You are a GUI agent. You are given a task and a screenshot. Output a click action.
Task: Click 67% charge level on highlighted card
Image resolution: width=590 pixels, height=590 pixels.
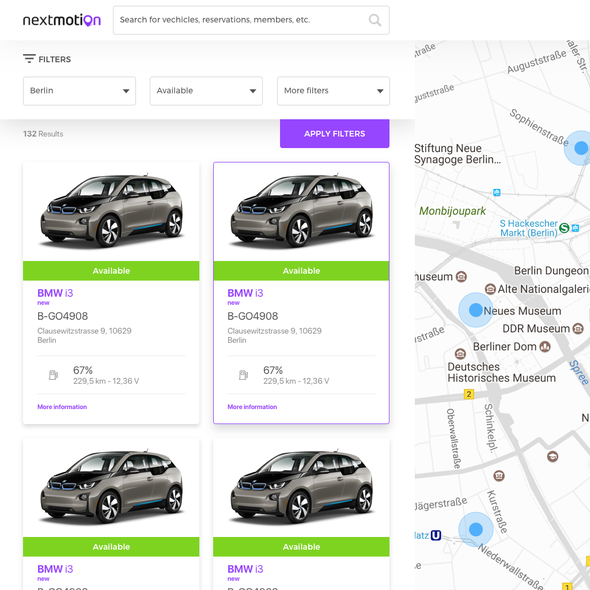click(x=273, y=370)
